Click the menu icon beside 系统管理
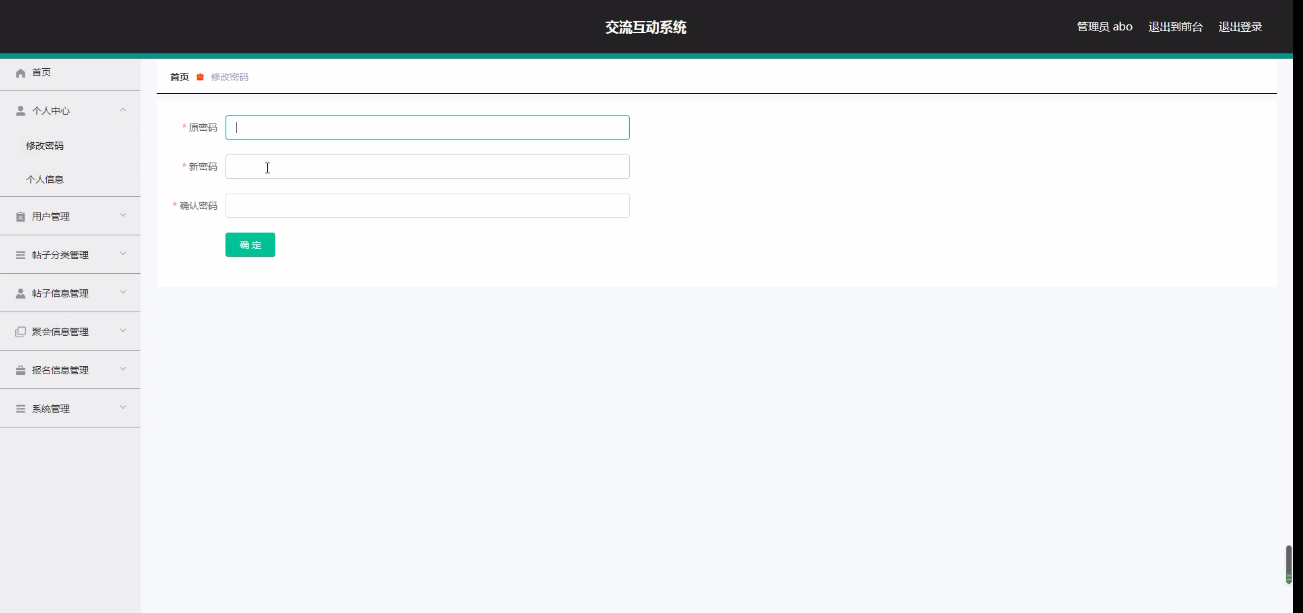 (20, 409)
